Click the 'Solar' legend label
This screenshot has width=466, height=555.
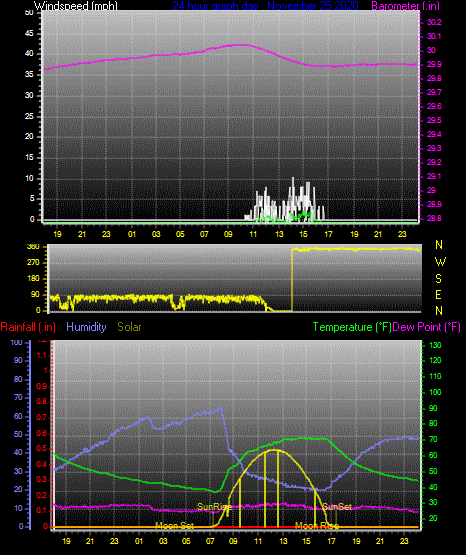129,327
